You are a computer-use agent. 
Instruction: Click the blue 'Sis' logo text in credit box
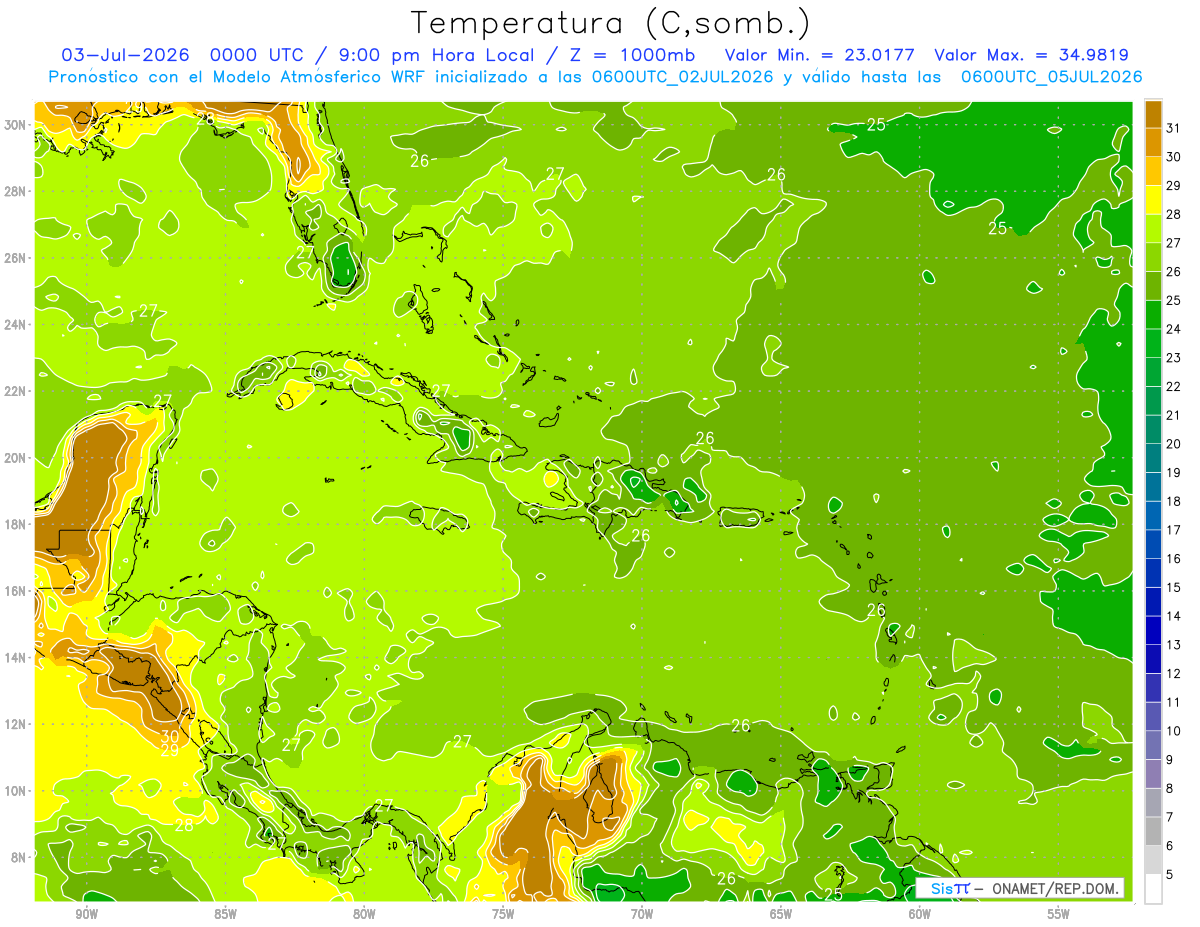(x=941, y=888)
